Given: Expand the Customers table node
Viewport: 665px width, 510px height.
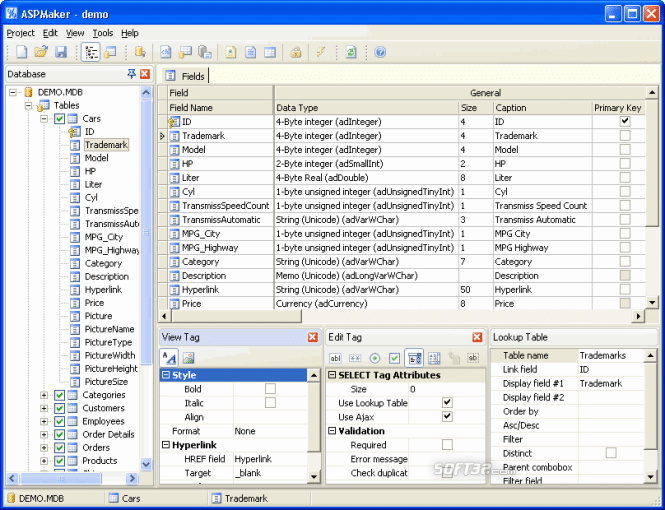Looking at the screenshot, I should [44, 408].
